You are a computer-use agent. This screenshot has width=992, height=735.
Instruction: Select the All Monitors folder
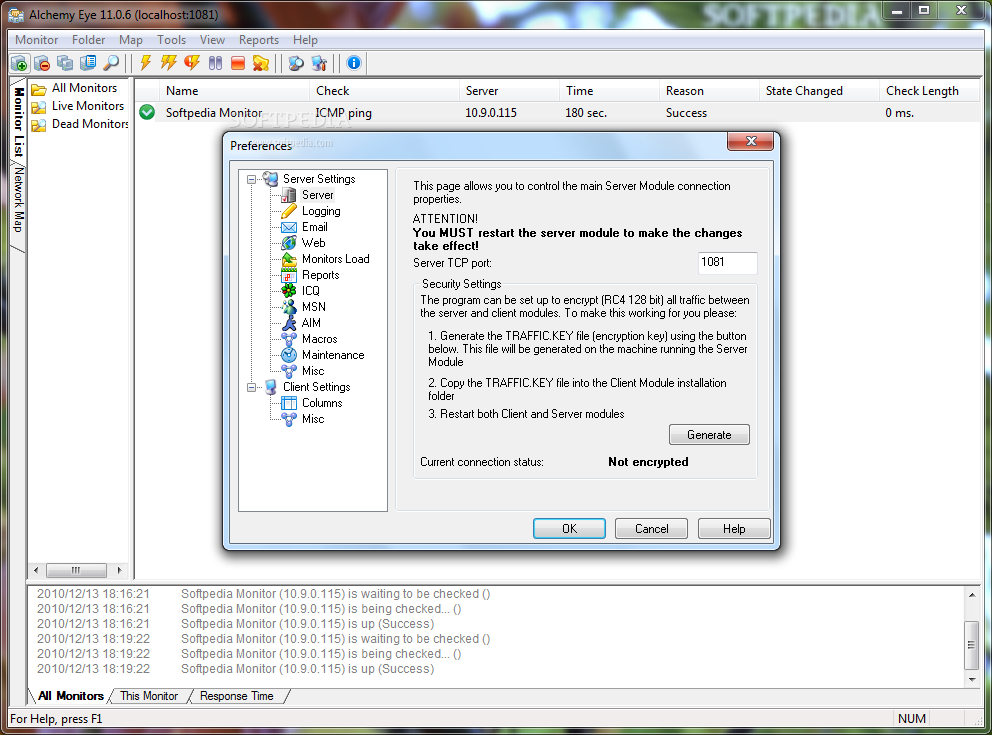point(84,88)
